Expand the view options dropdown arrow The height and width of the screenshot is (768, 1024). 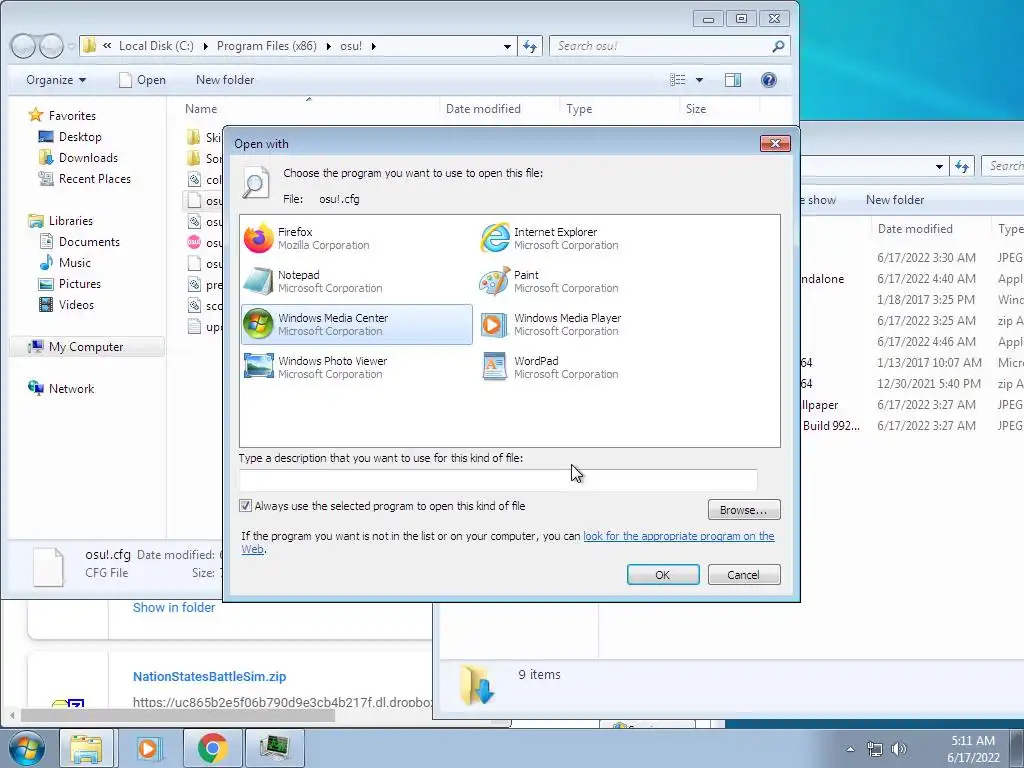699,80
